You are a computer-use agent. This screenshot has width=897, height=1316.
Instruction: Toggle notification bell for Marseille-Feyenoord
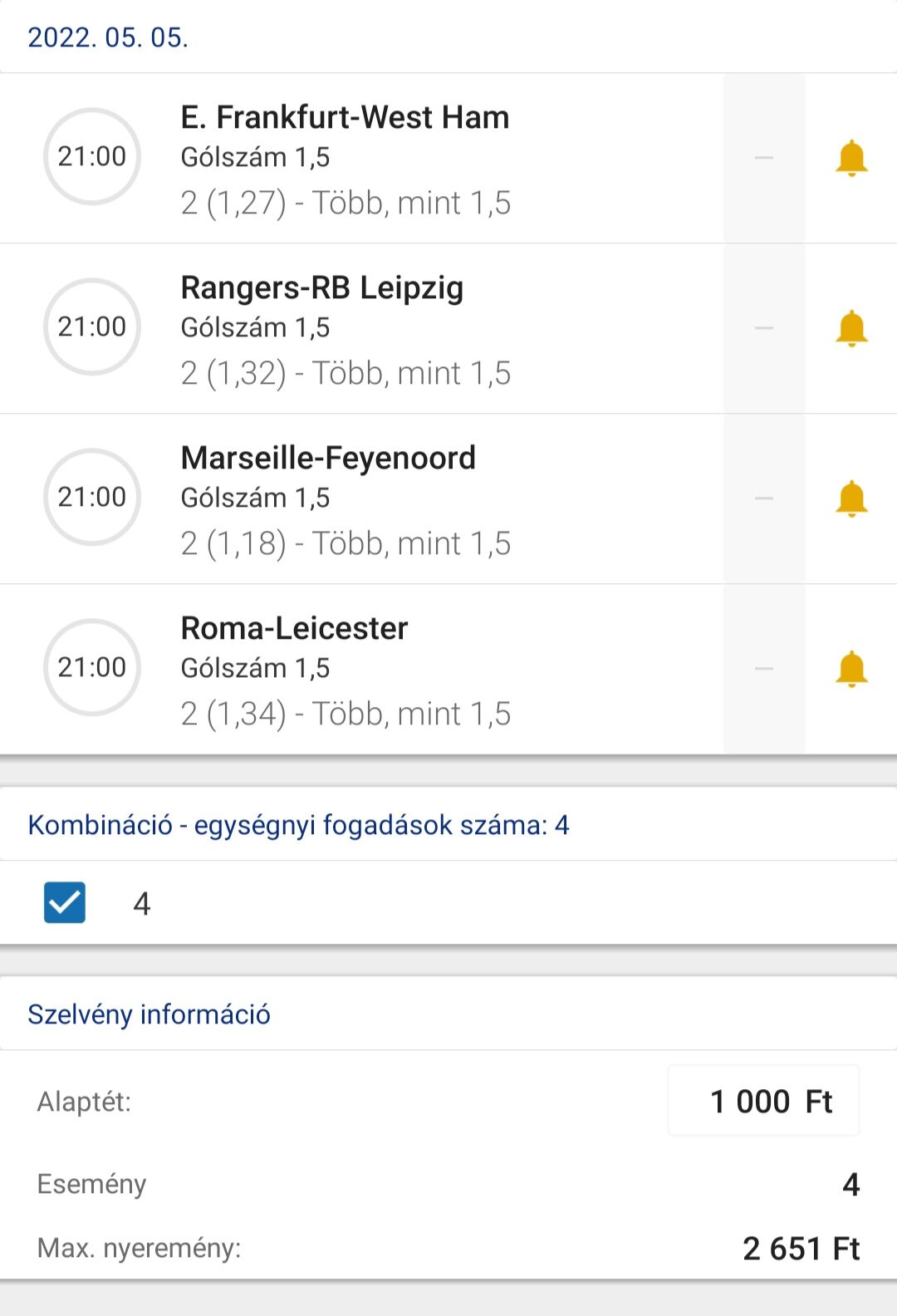(x=851, y=498)
